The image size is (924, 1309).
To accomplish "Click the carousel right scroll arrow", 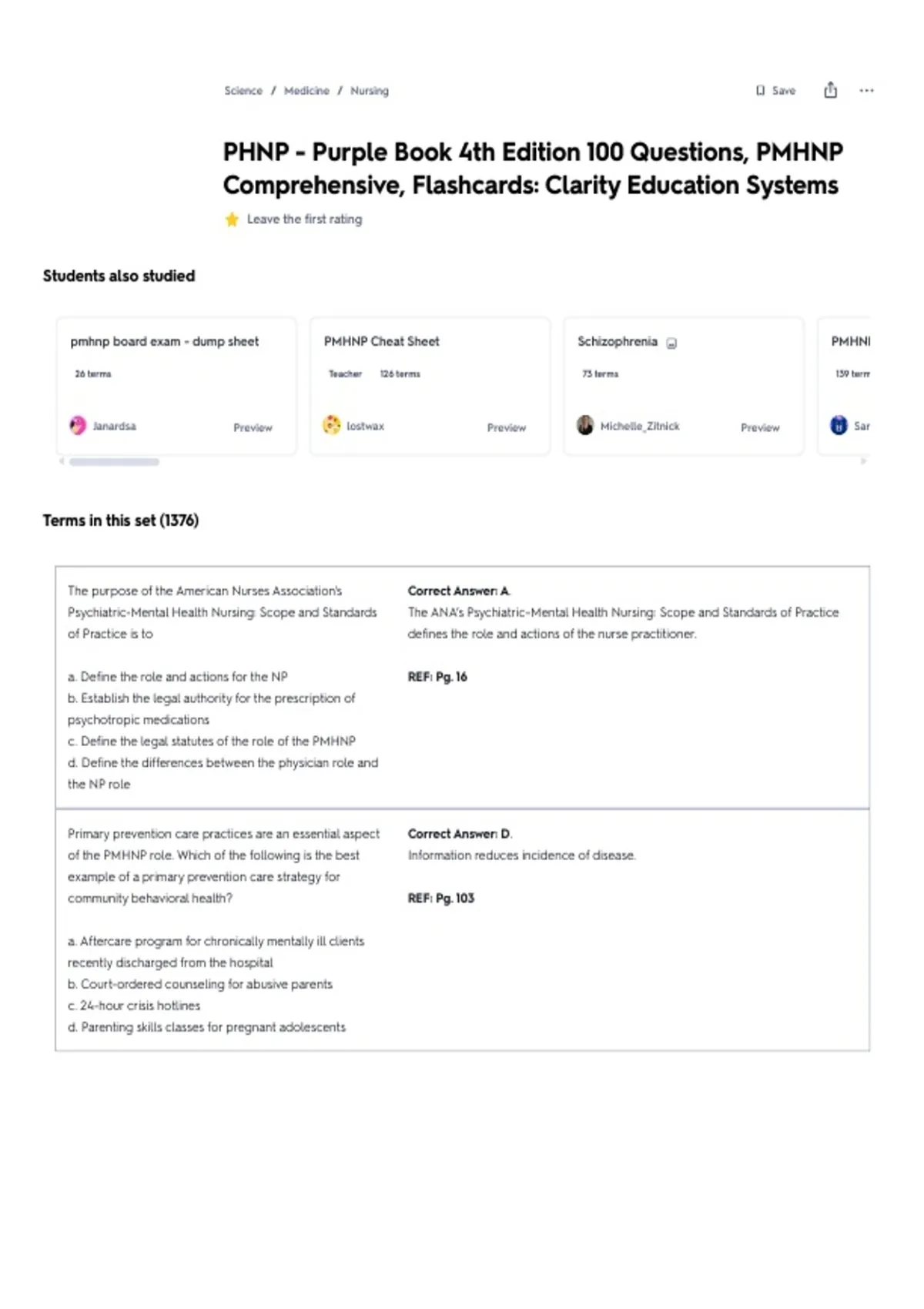I will tap(863, 462).
